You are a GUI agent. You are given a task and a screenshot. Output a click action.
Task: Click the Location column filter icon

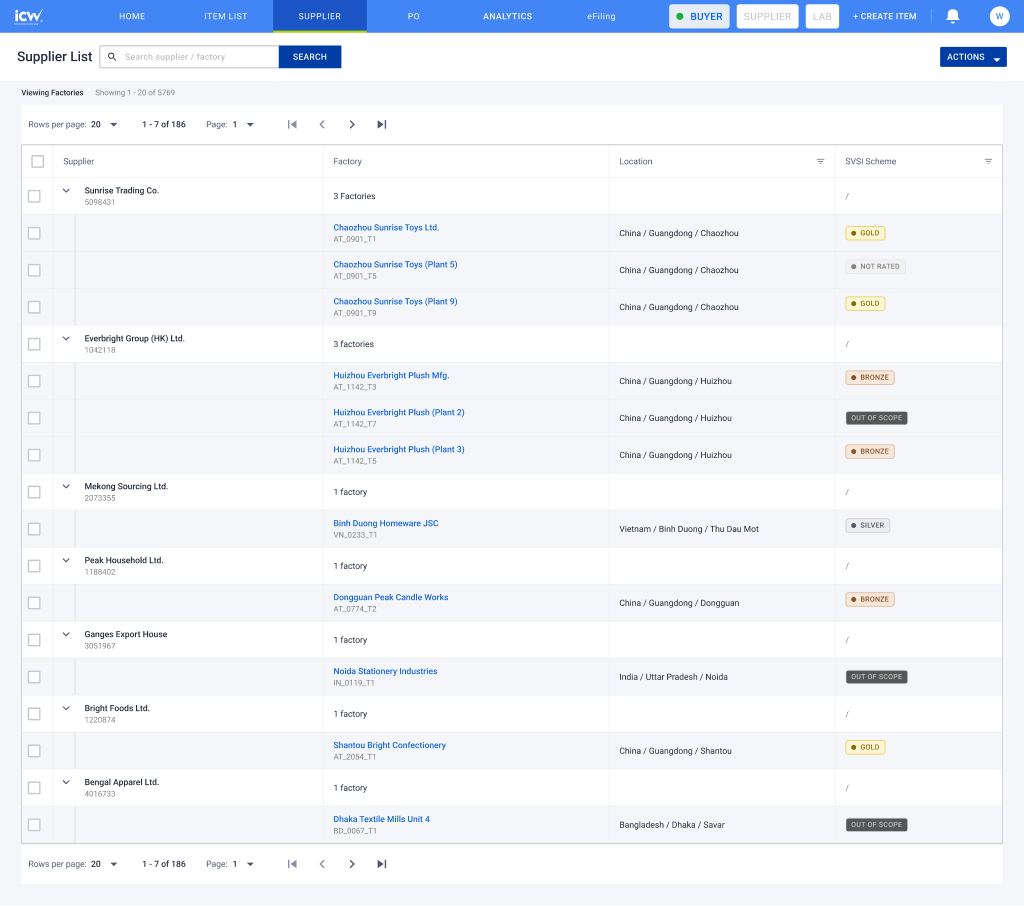point(820,161)
